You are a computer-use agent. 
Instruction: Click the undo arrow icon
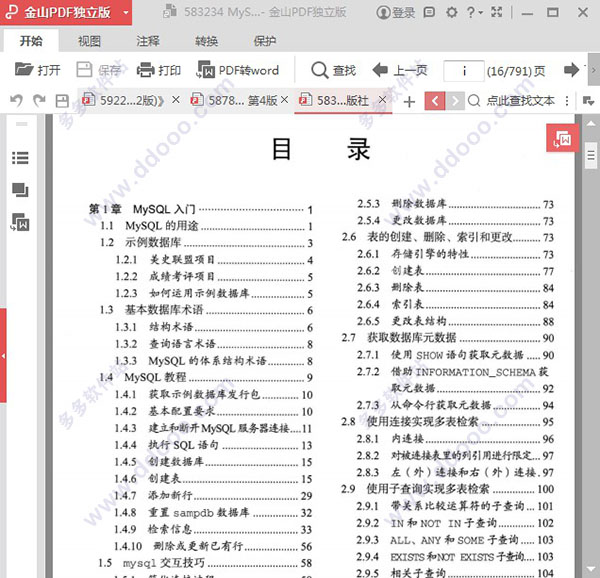point(16,101)
